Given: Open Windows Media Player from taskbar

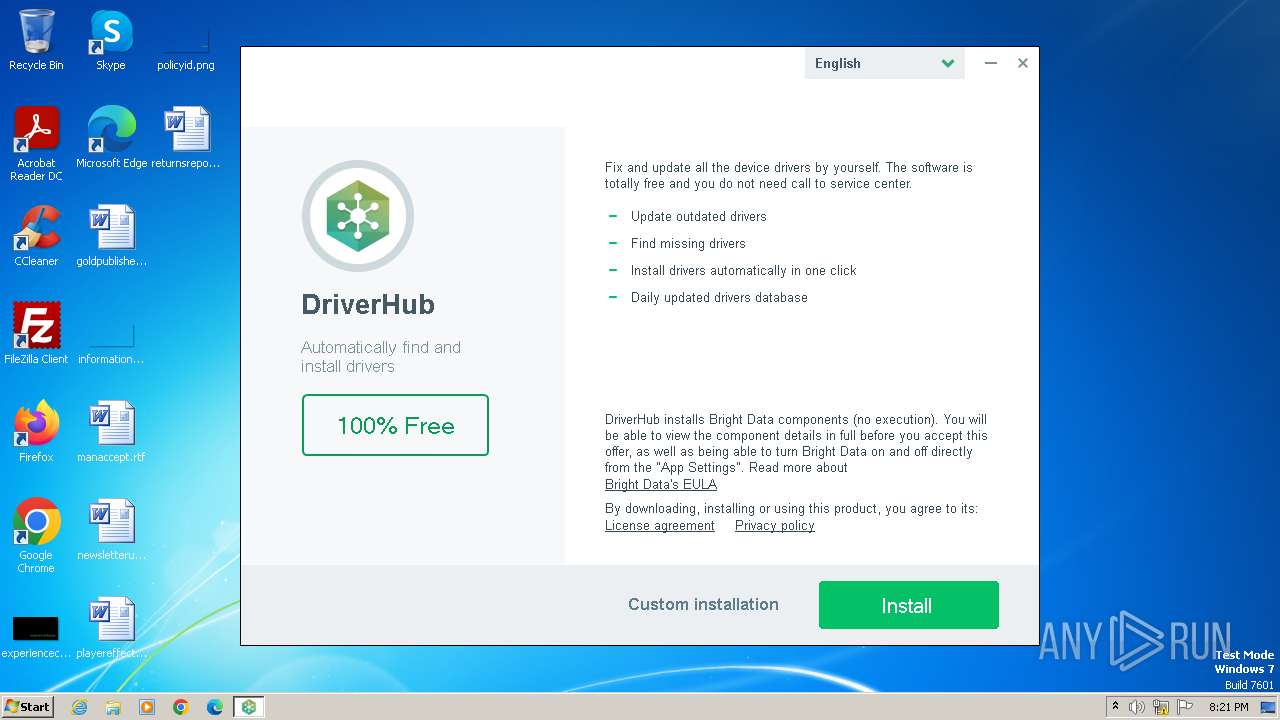Looking at the screenshot, I should tap(147, 707).
